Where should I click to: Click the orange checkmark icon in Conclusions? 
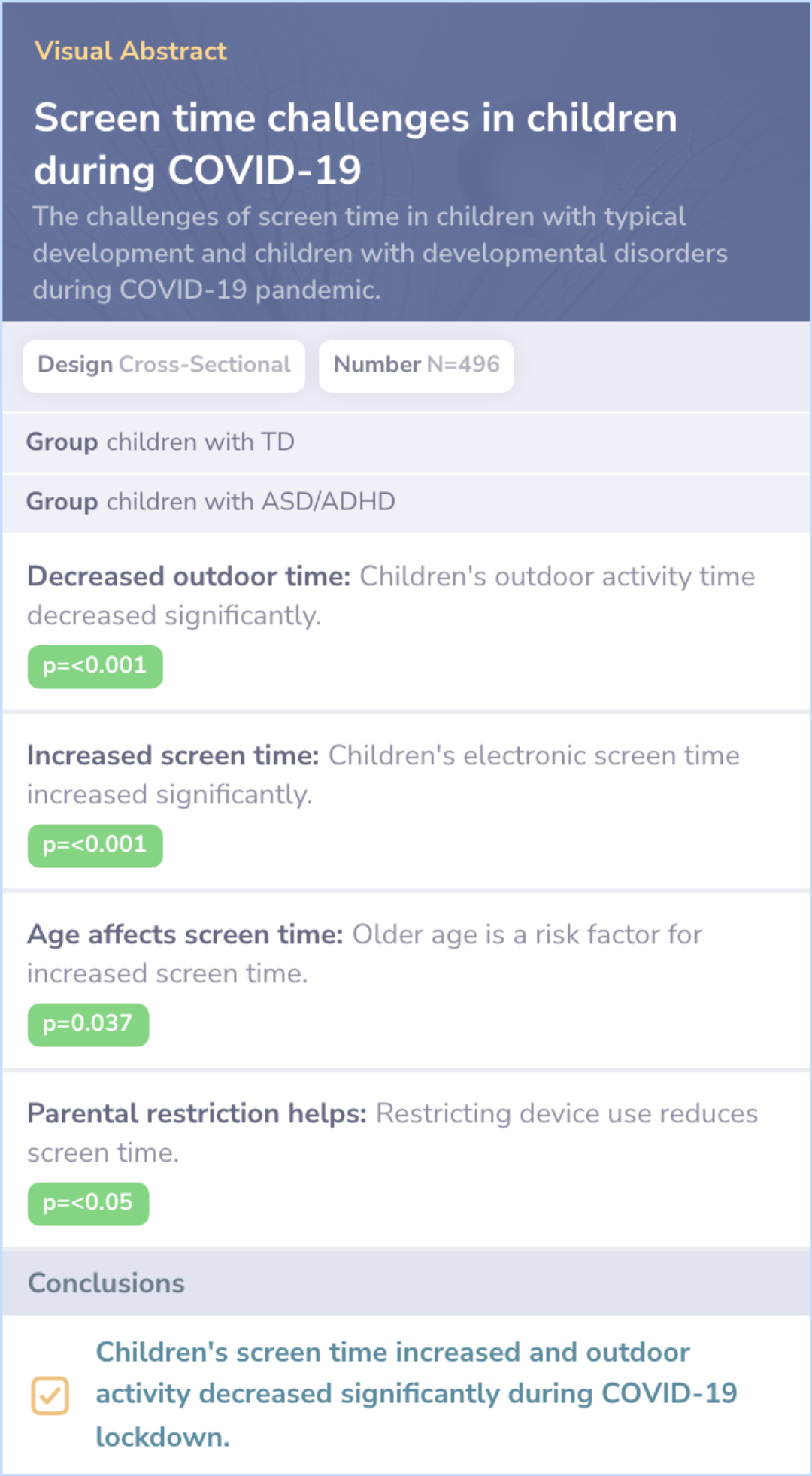click(x=50, y=1396)
